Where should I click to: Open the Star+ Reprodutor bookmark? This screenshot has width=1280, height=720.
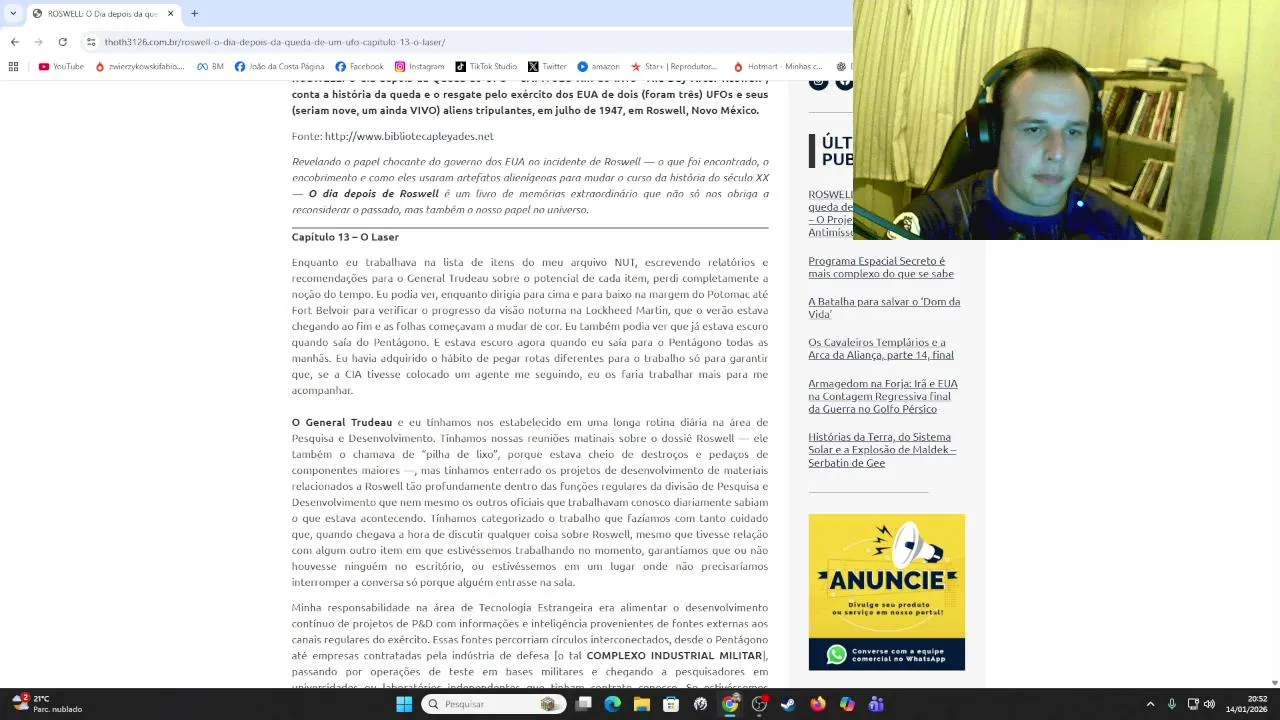(x=674, y=67)
